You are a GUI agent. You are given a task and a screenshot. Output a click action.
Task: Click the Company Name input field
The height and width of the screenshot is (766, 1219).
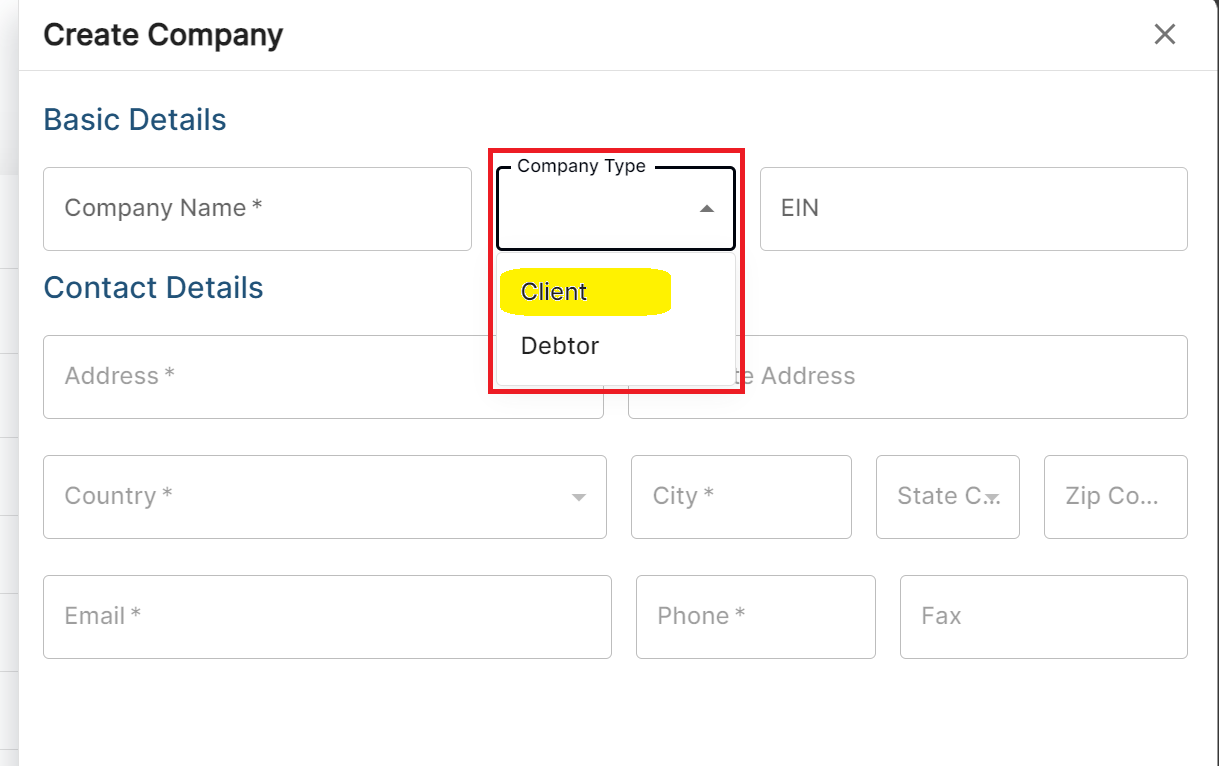point(257,209)
